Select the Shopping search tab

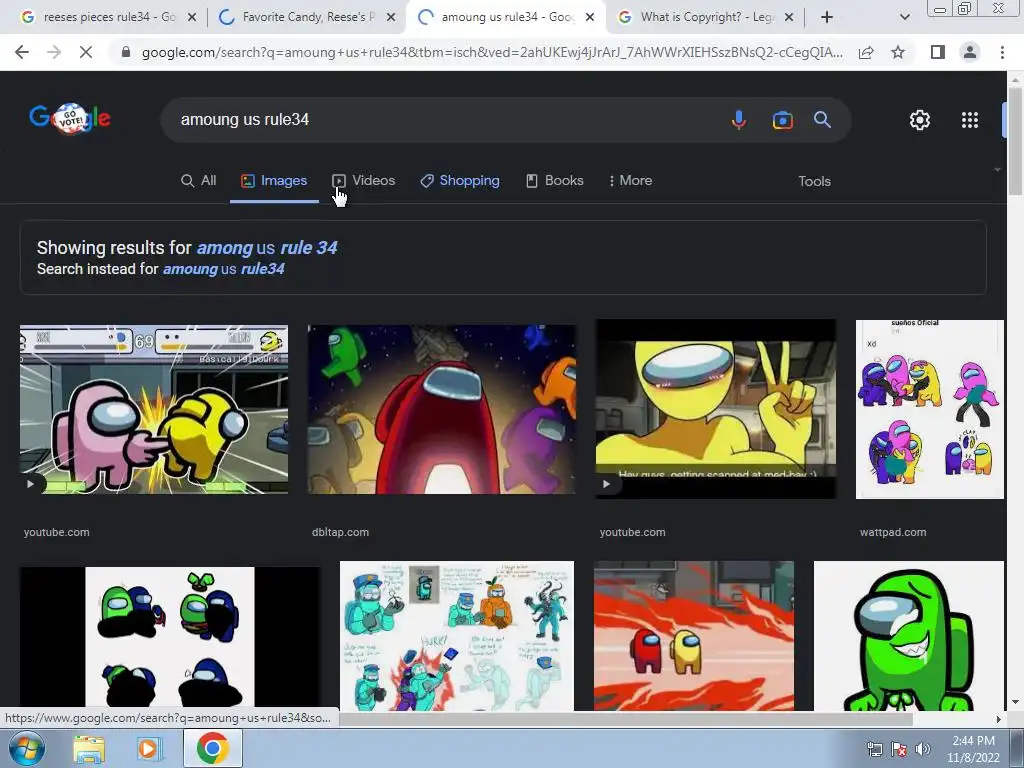[460, 181]
